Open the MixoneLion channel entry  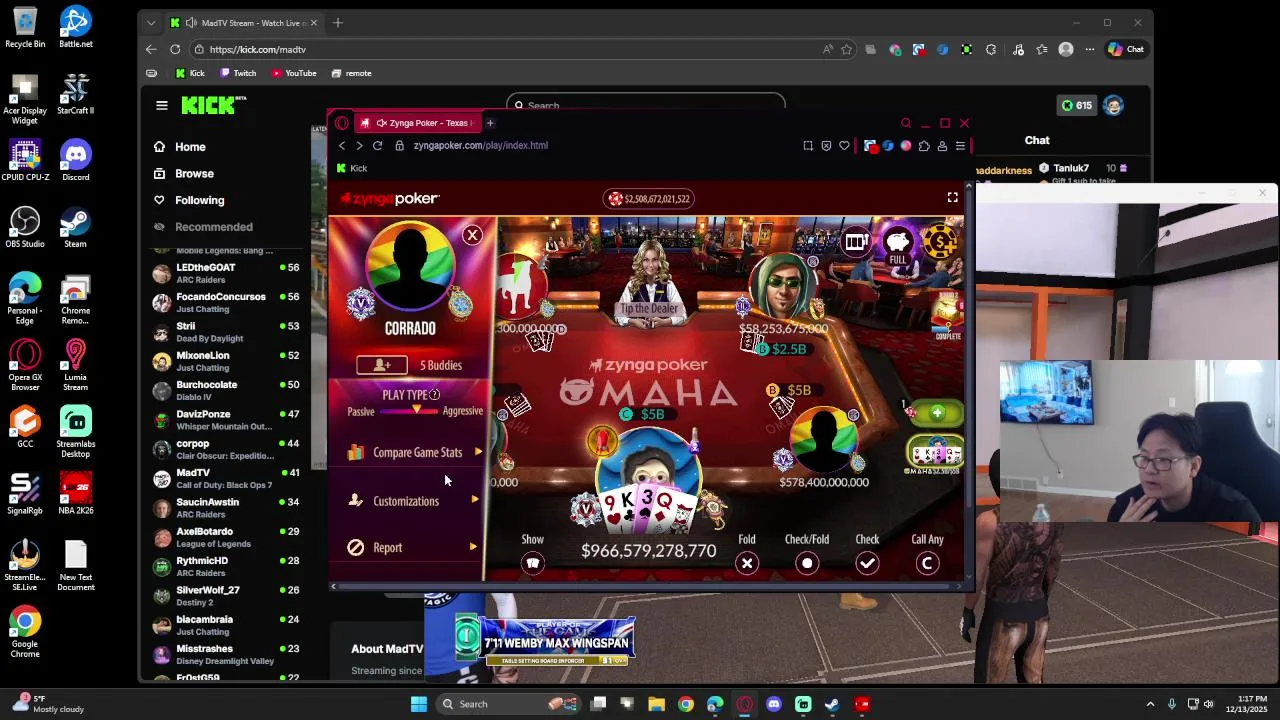225,361
